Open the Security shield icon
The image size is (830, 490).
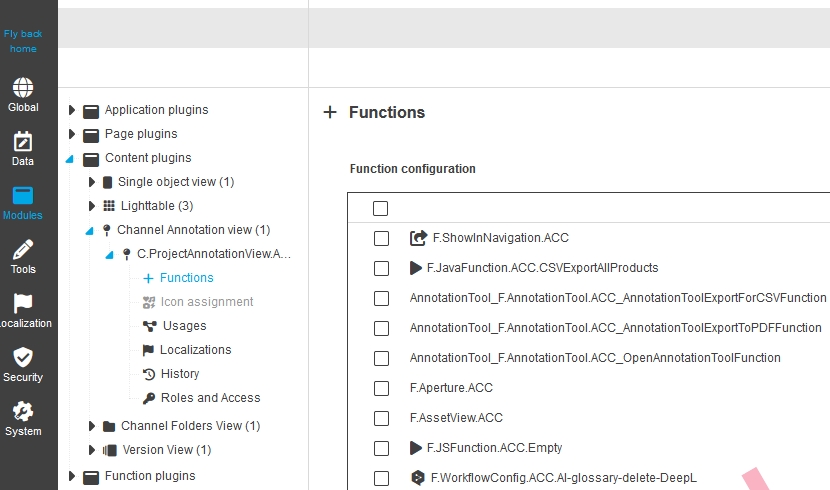pos(23,358)
